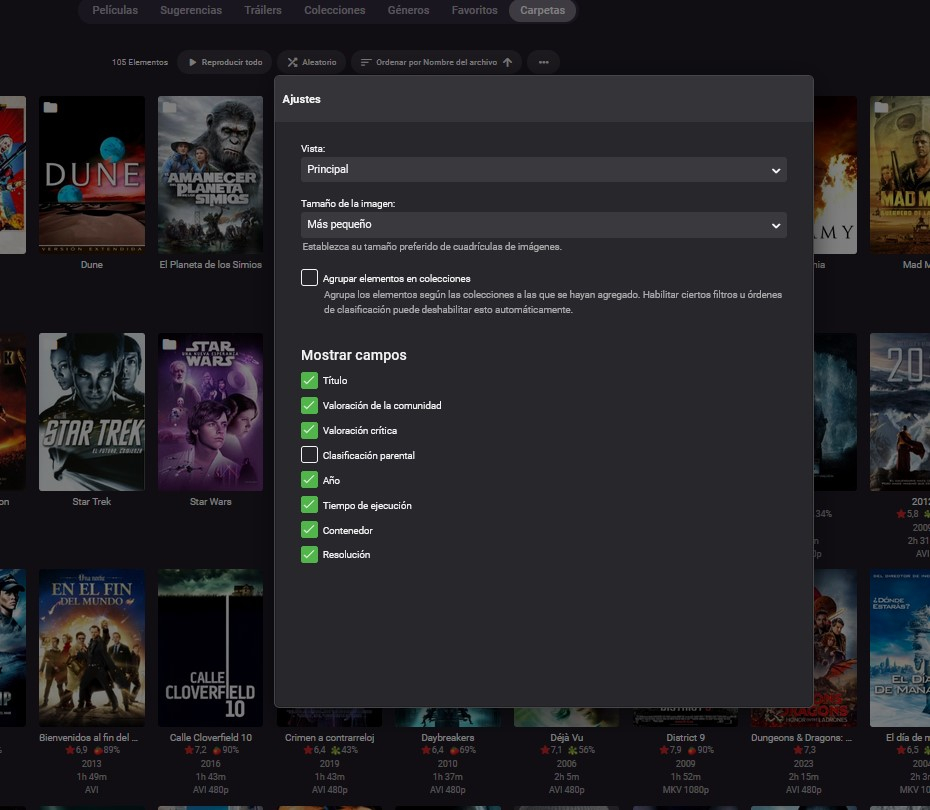Toggle Tiempo de ejecución checkbox
930x810 pixels.
310,505
